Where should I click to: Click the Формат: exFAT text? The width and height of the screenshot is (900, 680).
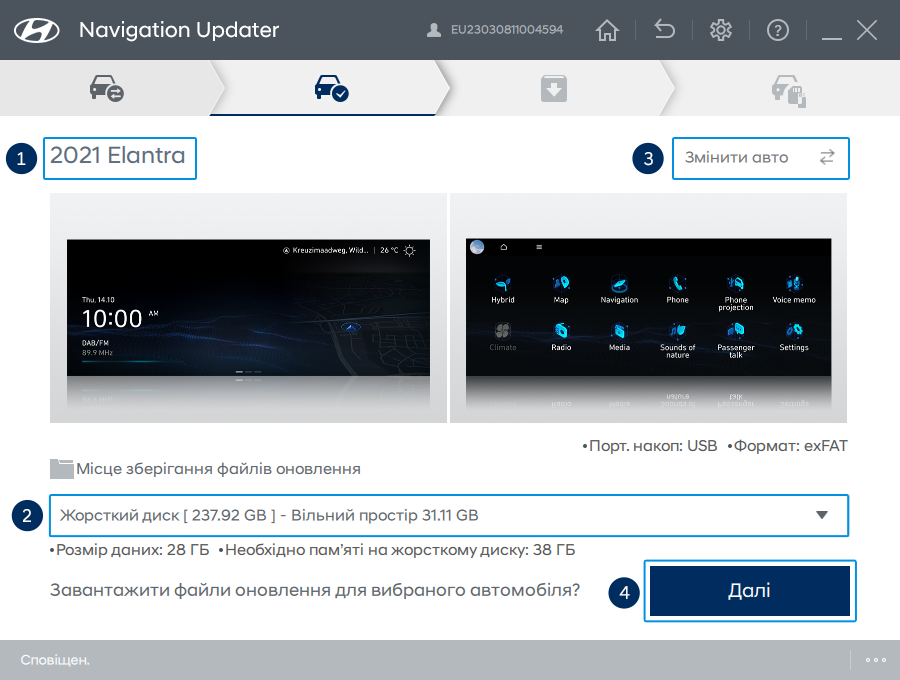788,446
